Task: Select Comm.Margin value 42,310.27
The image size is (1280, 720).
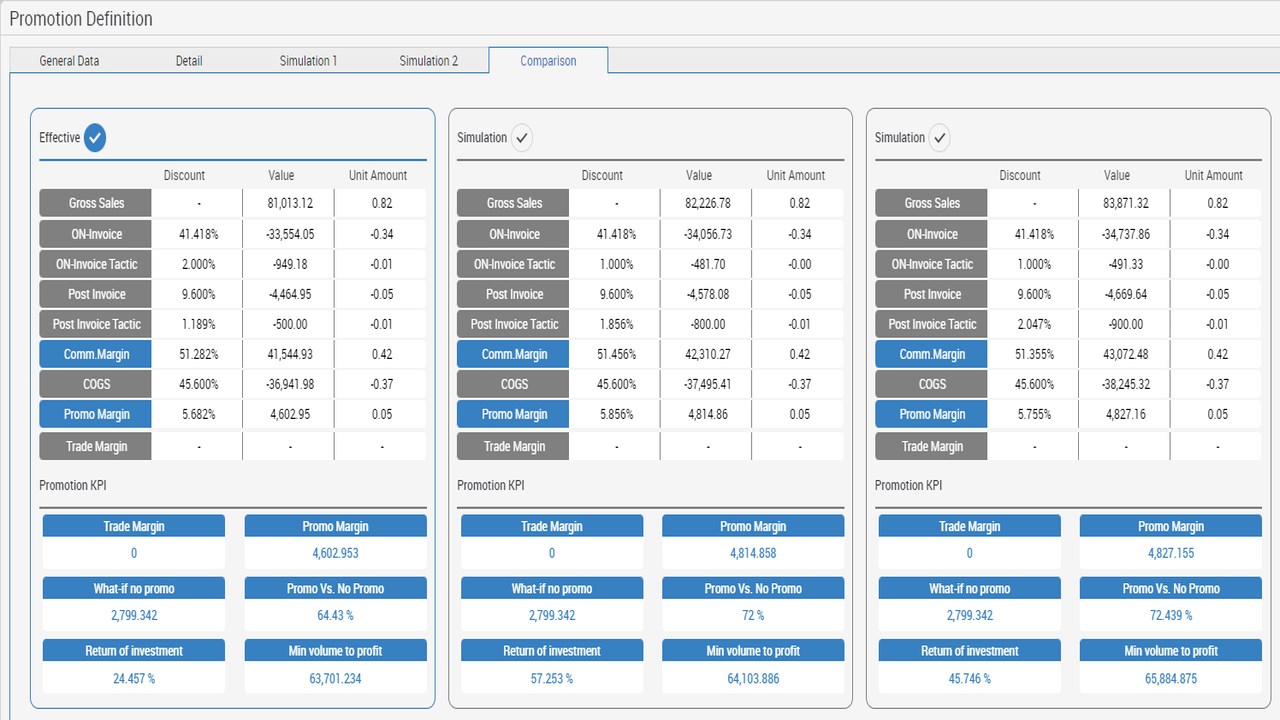Action: pos(706,354)
